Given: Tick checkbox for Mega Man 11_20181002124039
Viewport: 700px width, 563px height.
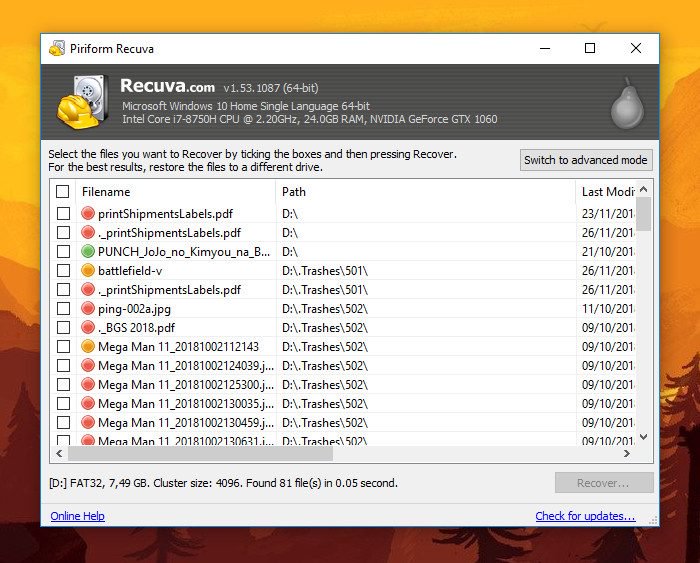Looking at the screenshot, I should (x=63, y=365).
